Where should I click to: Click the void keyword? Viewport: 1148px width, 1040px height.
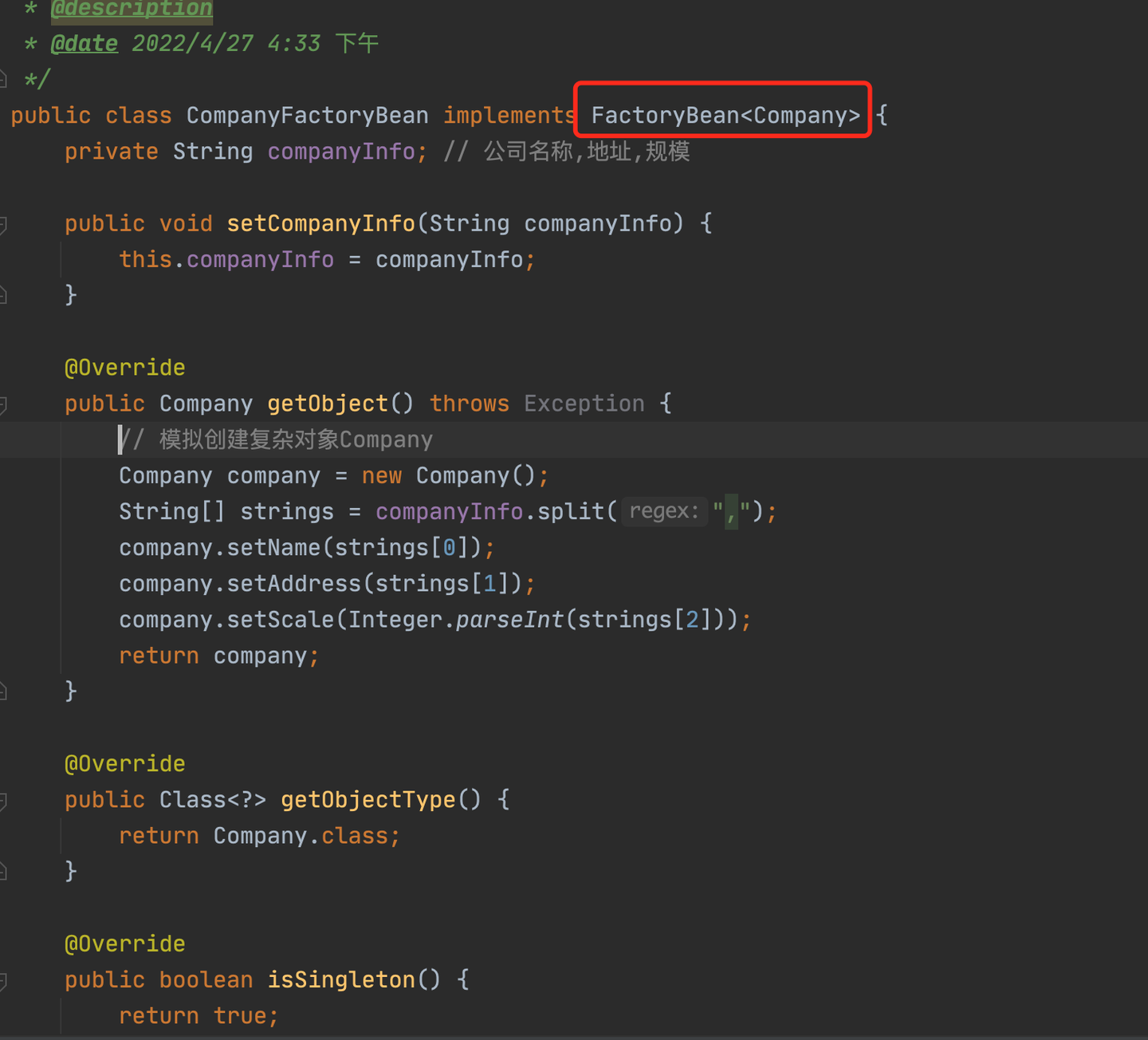pos(186,223)
